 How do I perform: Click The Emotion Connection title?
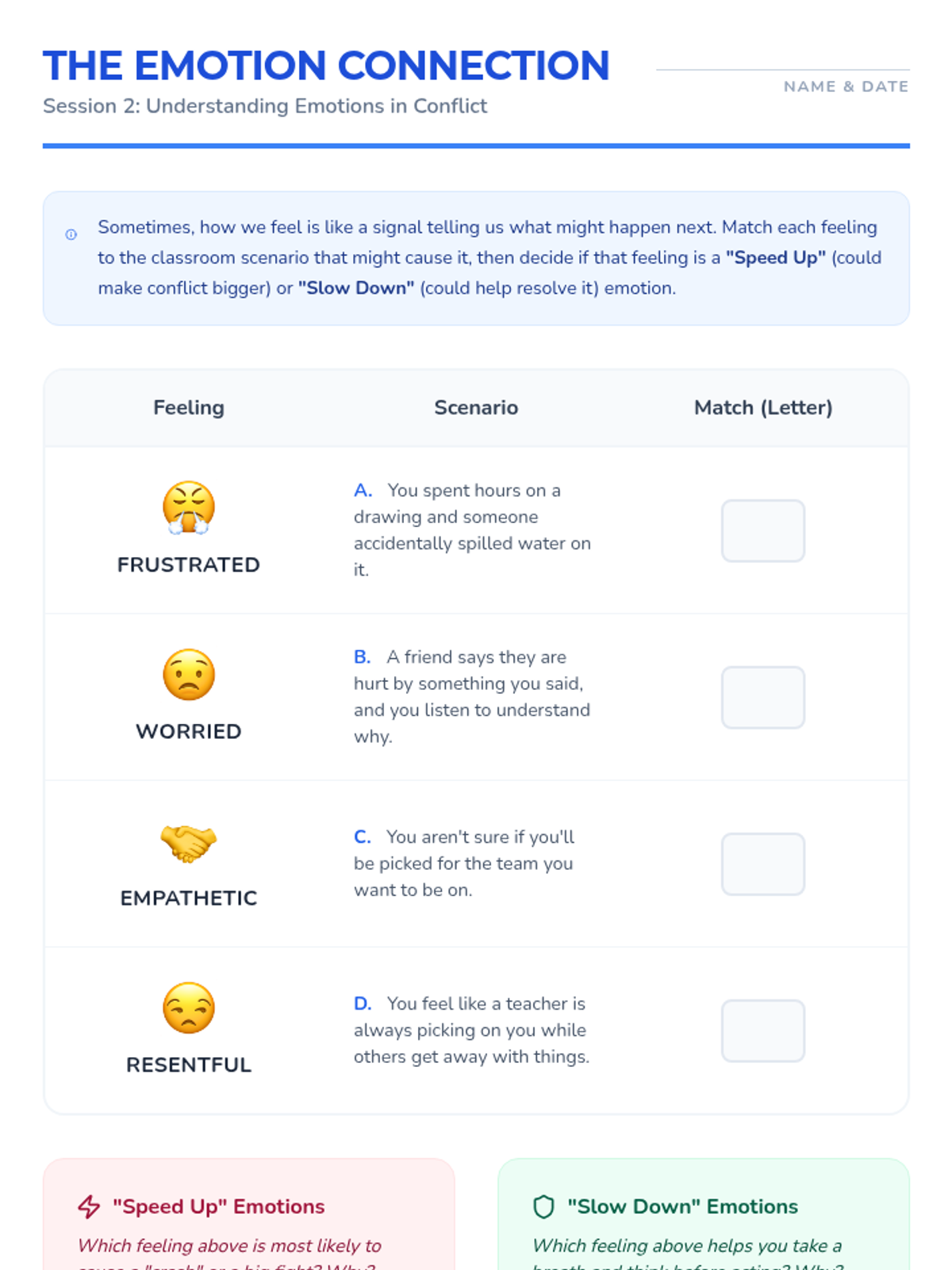pyautogui.click(x=326, y=66)
